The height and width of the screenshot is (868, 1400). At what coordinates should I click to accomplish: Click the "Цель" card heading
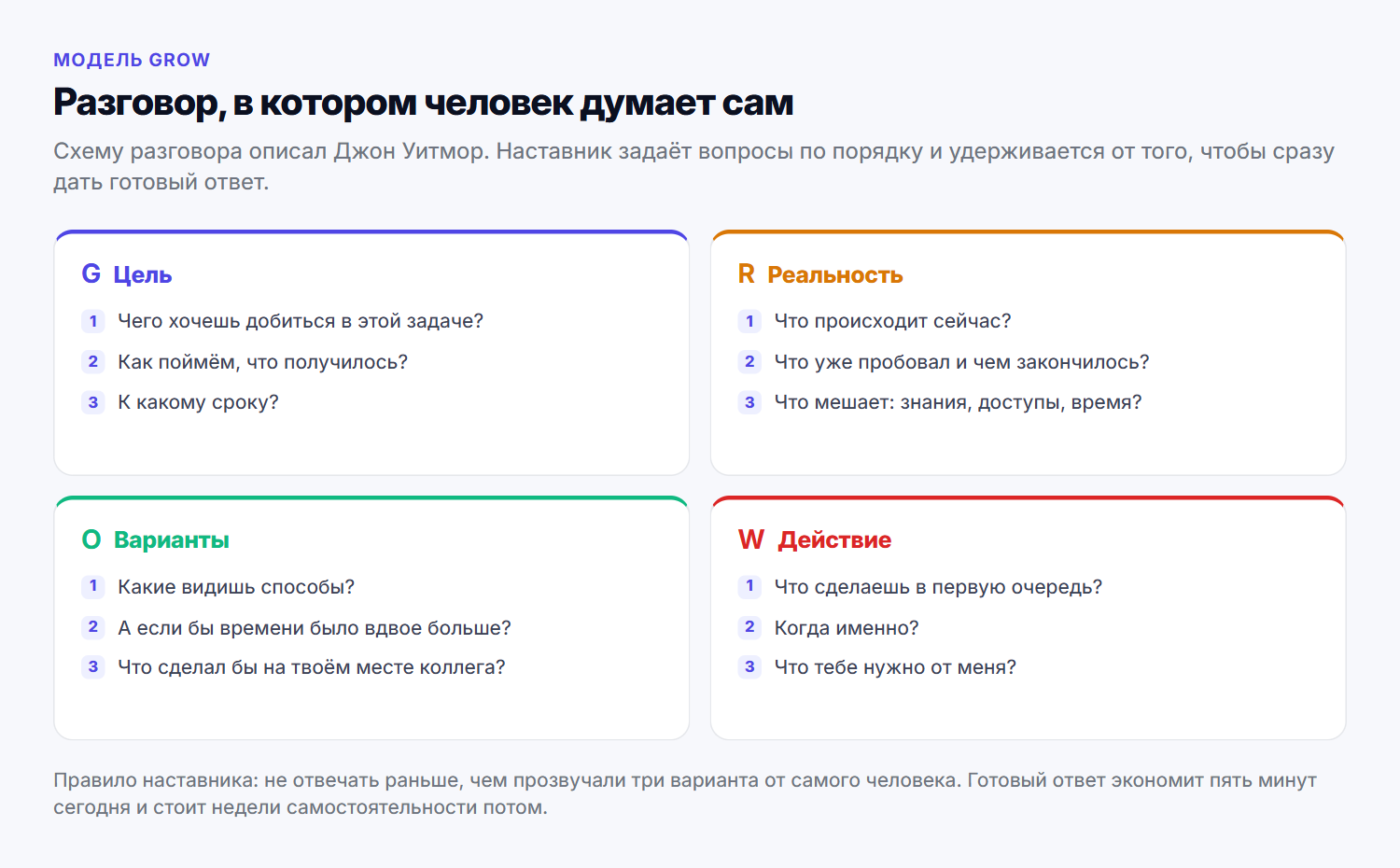[x=143, y=274]
